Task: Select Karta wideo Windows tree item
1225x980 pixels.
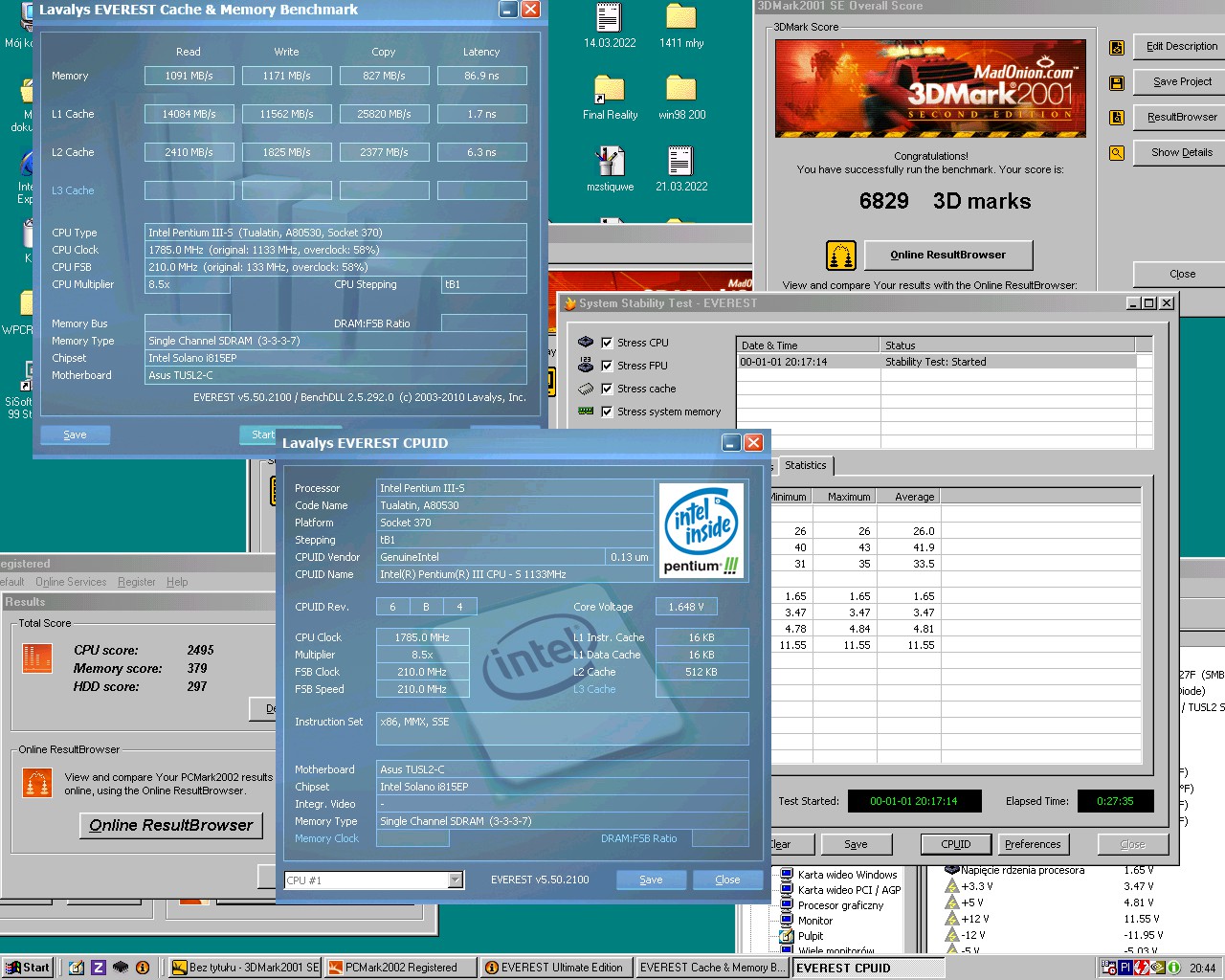Action: pyautogui.click(x=847, y=875)
